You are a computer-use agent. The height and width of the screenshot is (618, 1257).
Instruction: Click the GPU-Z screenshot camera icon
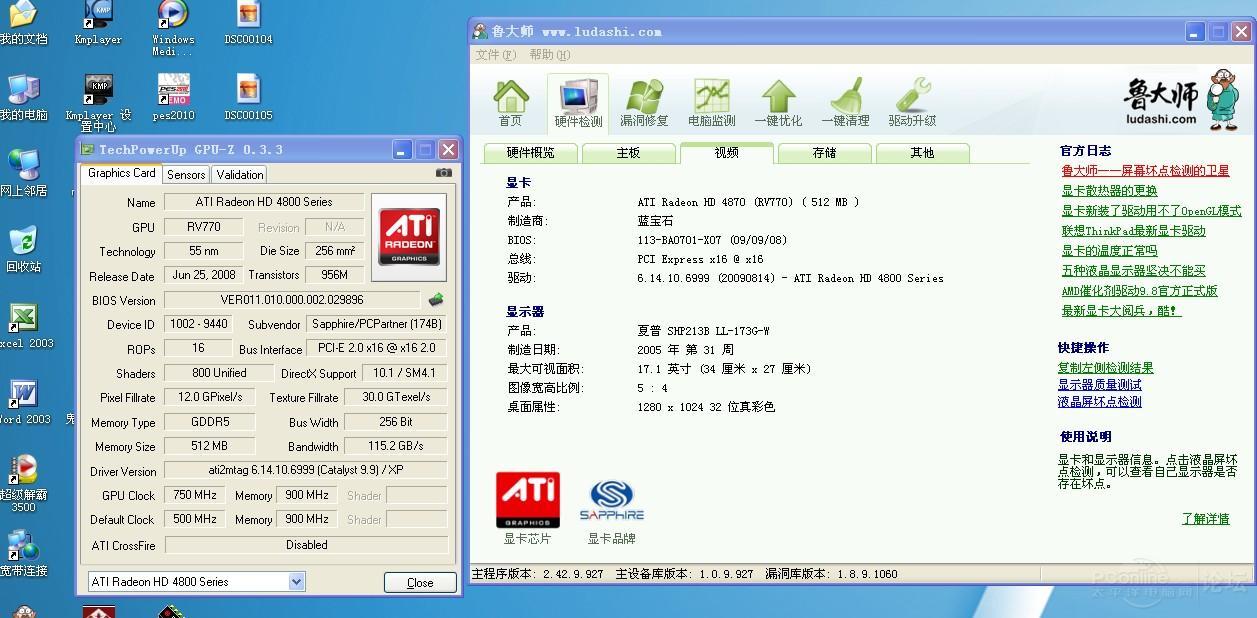click(x=444, y=173)
